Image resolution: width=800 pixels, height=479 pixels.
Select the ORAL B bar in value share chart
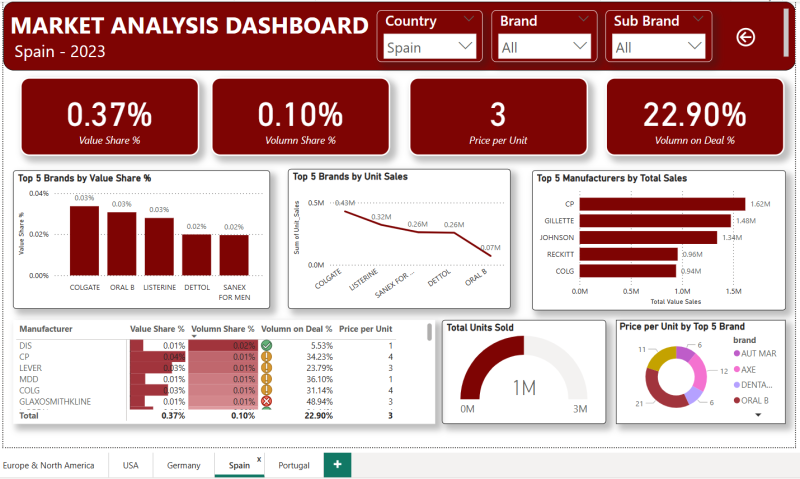(122, 244)
